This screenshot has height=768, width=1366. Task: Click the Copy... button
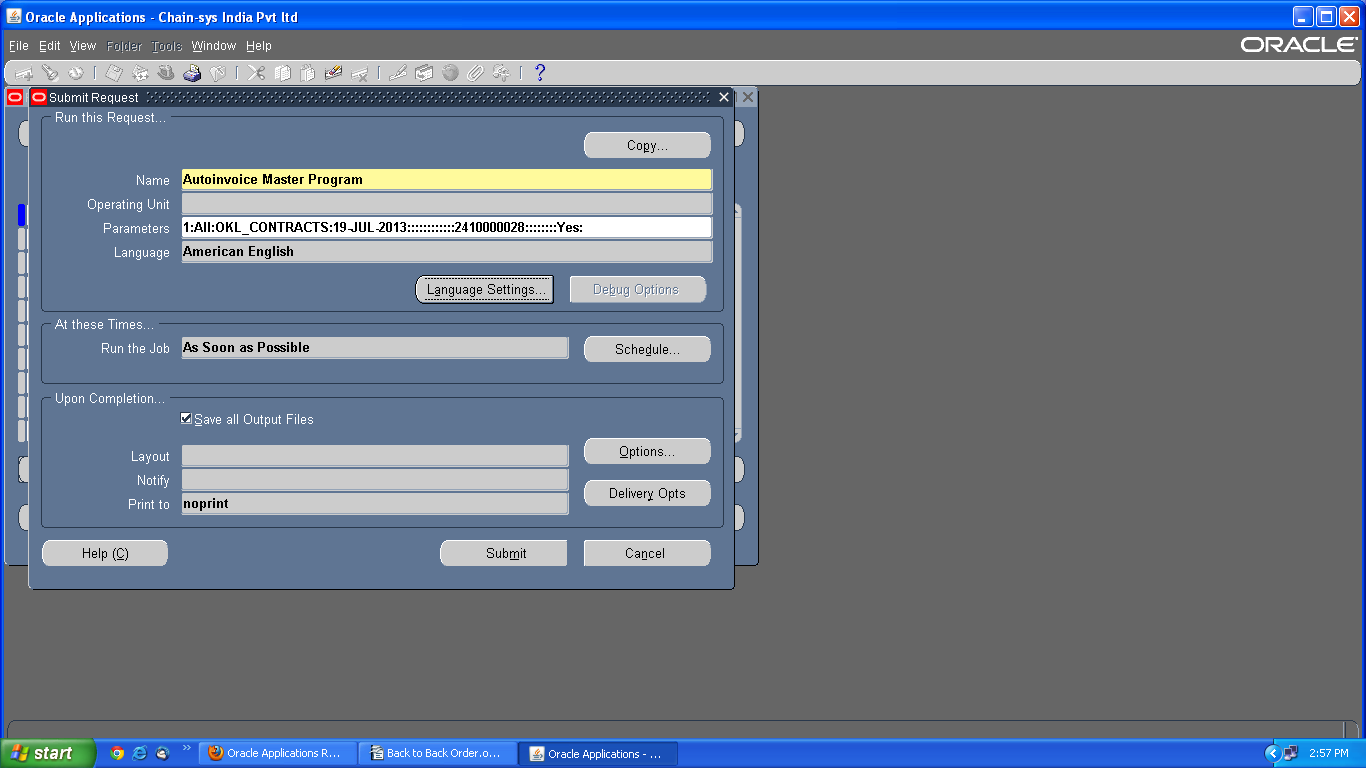647,145
